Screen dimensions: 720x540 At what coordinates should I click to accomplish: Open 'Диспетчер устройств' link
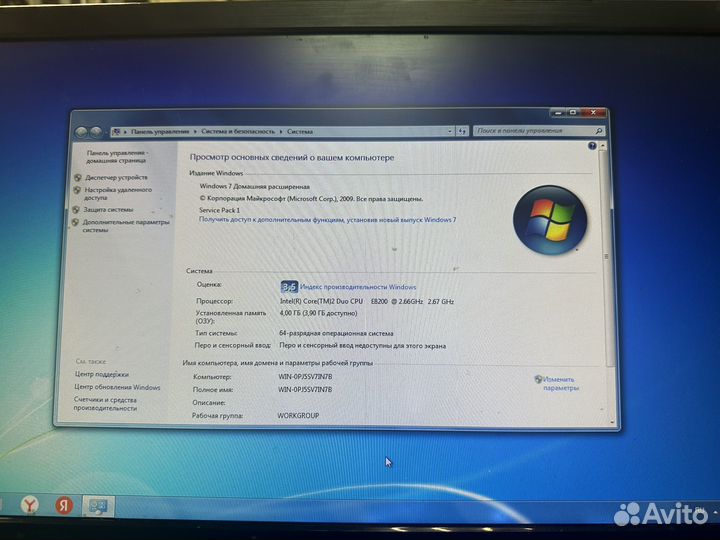tap(116, 177)
